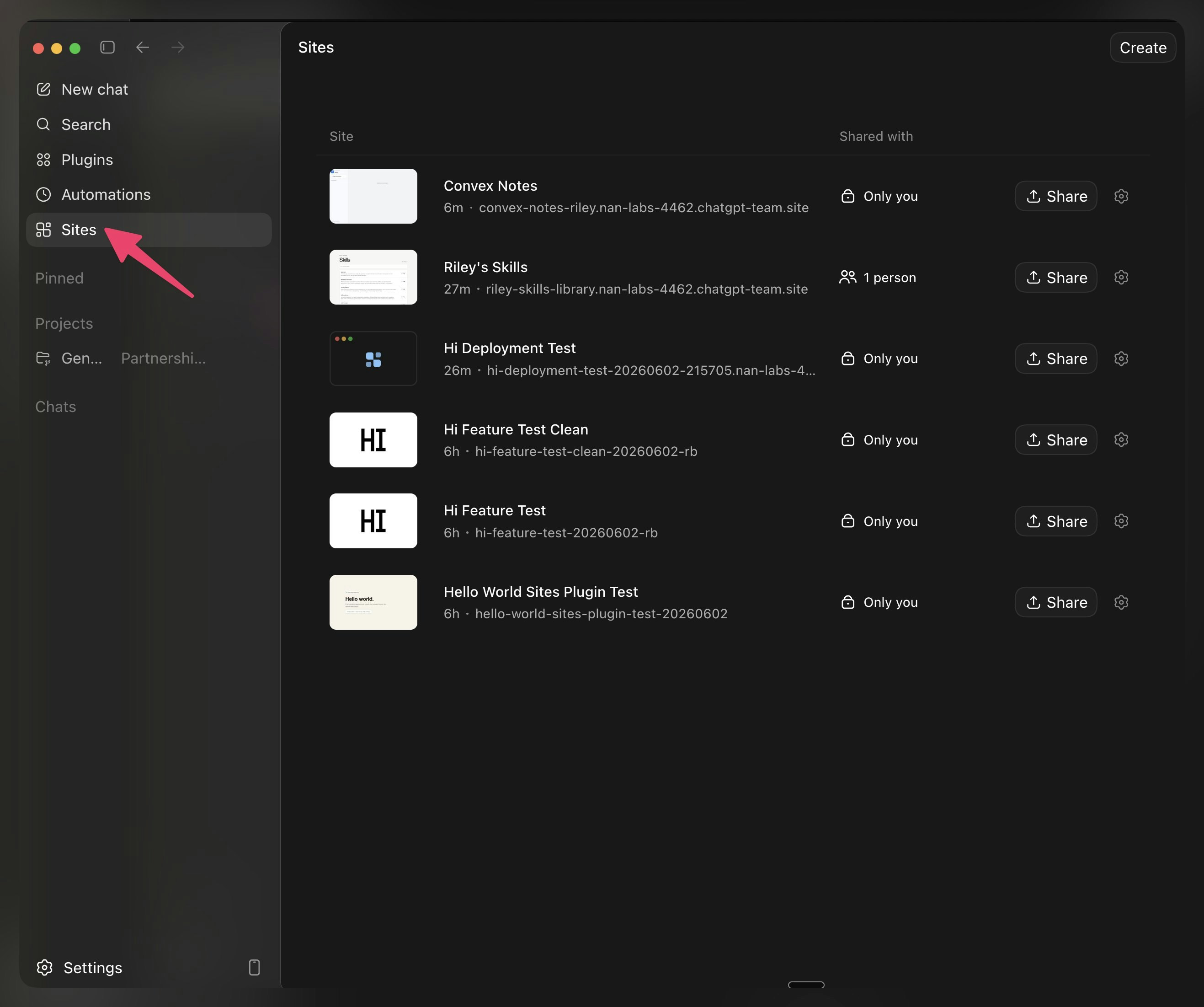Click the Projects section heading

[x=64, y=323]
